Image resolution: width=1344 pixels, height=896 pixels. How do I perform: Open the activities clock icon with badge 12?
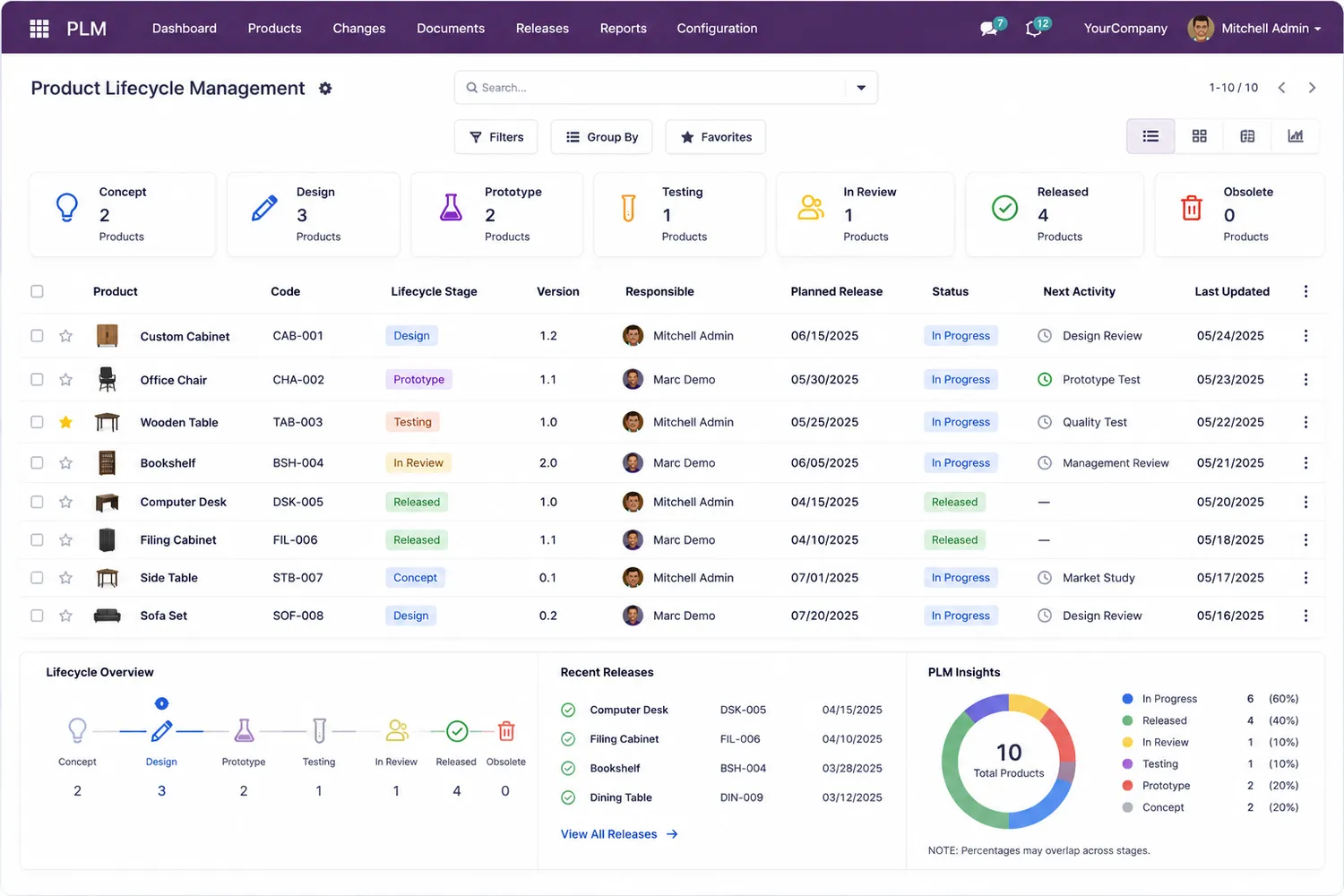(x=1037, y=28)
